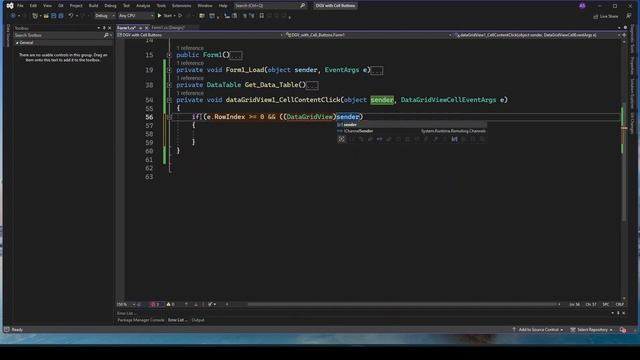Click the save file toolbar icon
The height and width of the screenshot is (360, 640).
point(53,16)
